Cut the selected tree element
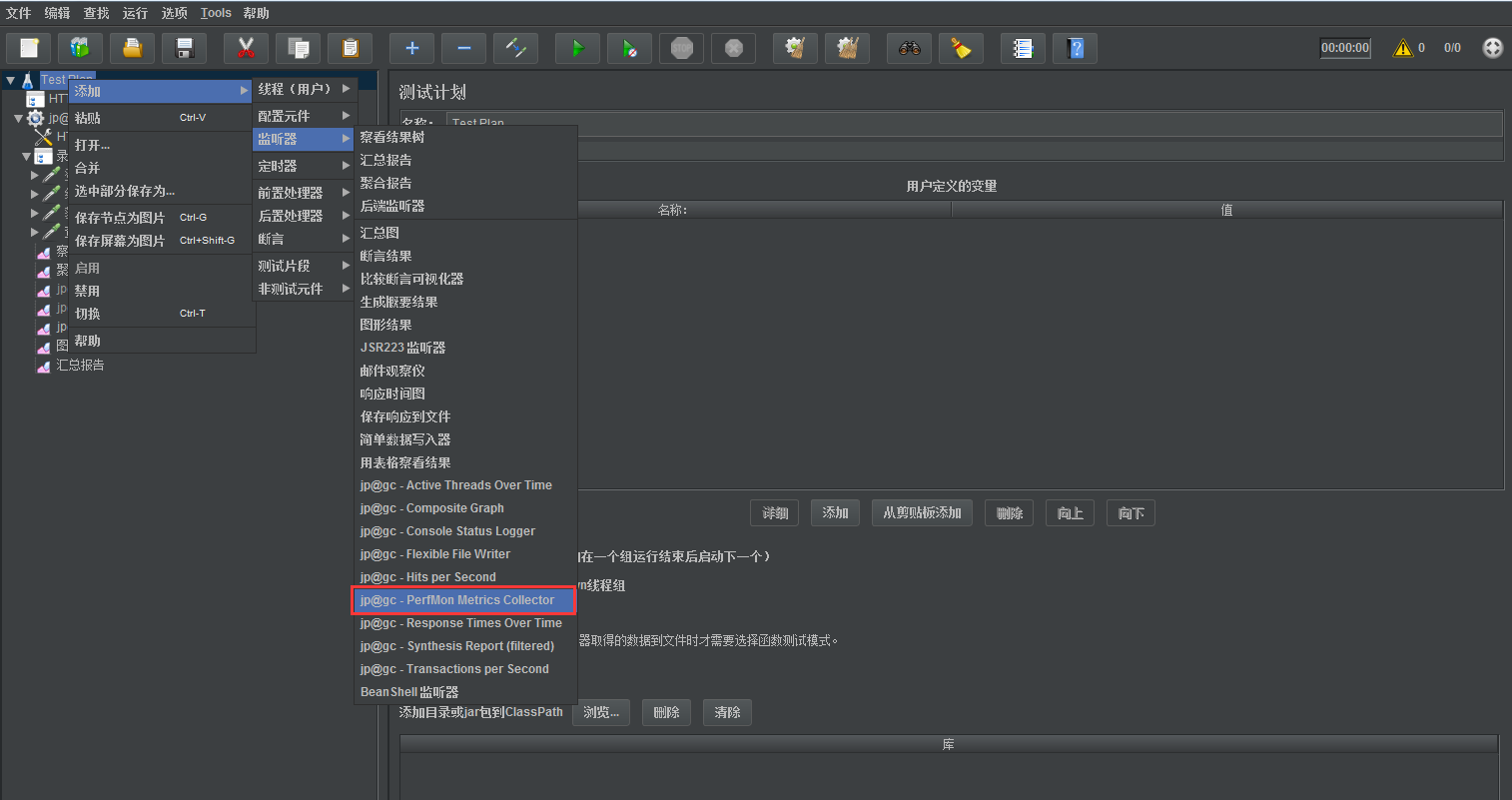 246,47
